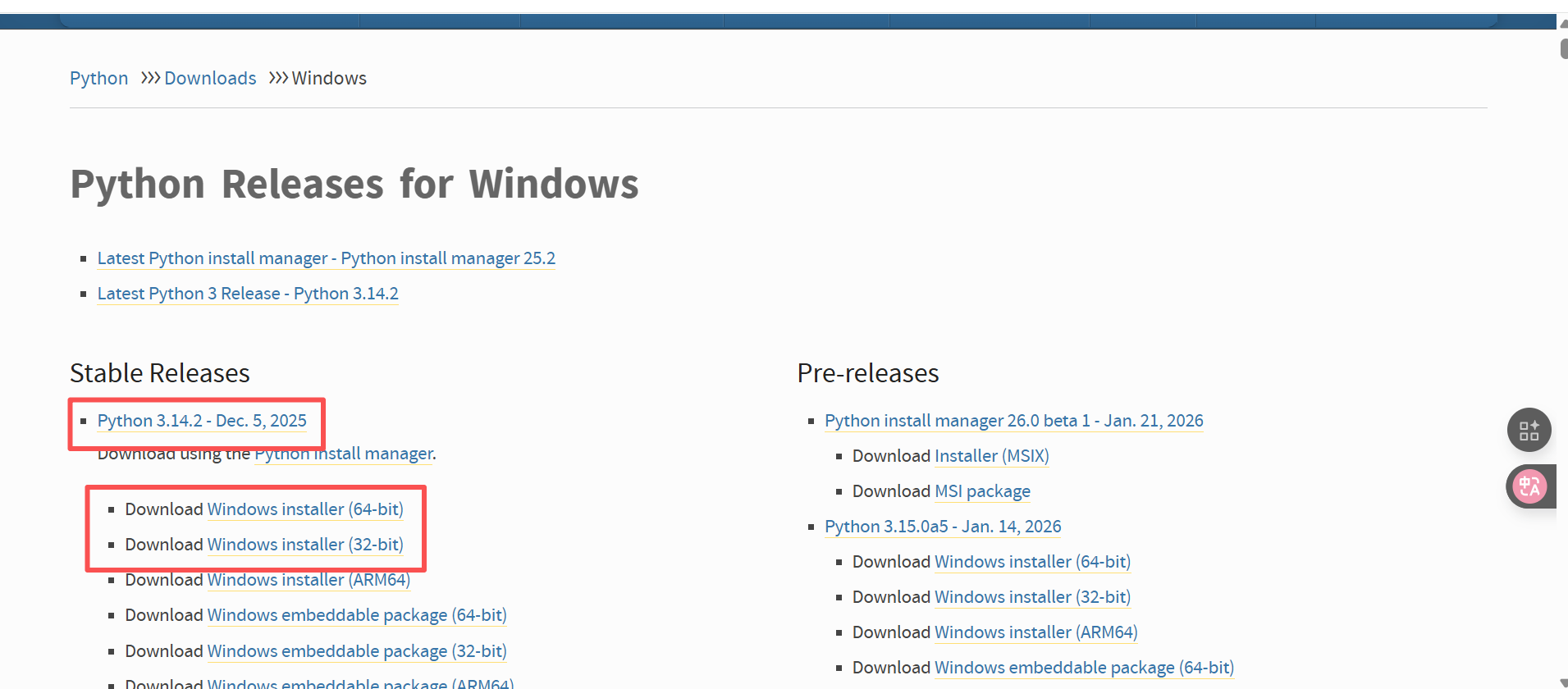Download pre-release Installer (MSIX)

(x=992, y=456)
